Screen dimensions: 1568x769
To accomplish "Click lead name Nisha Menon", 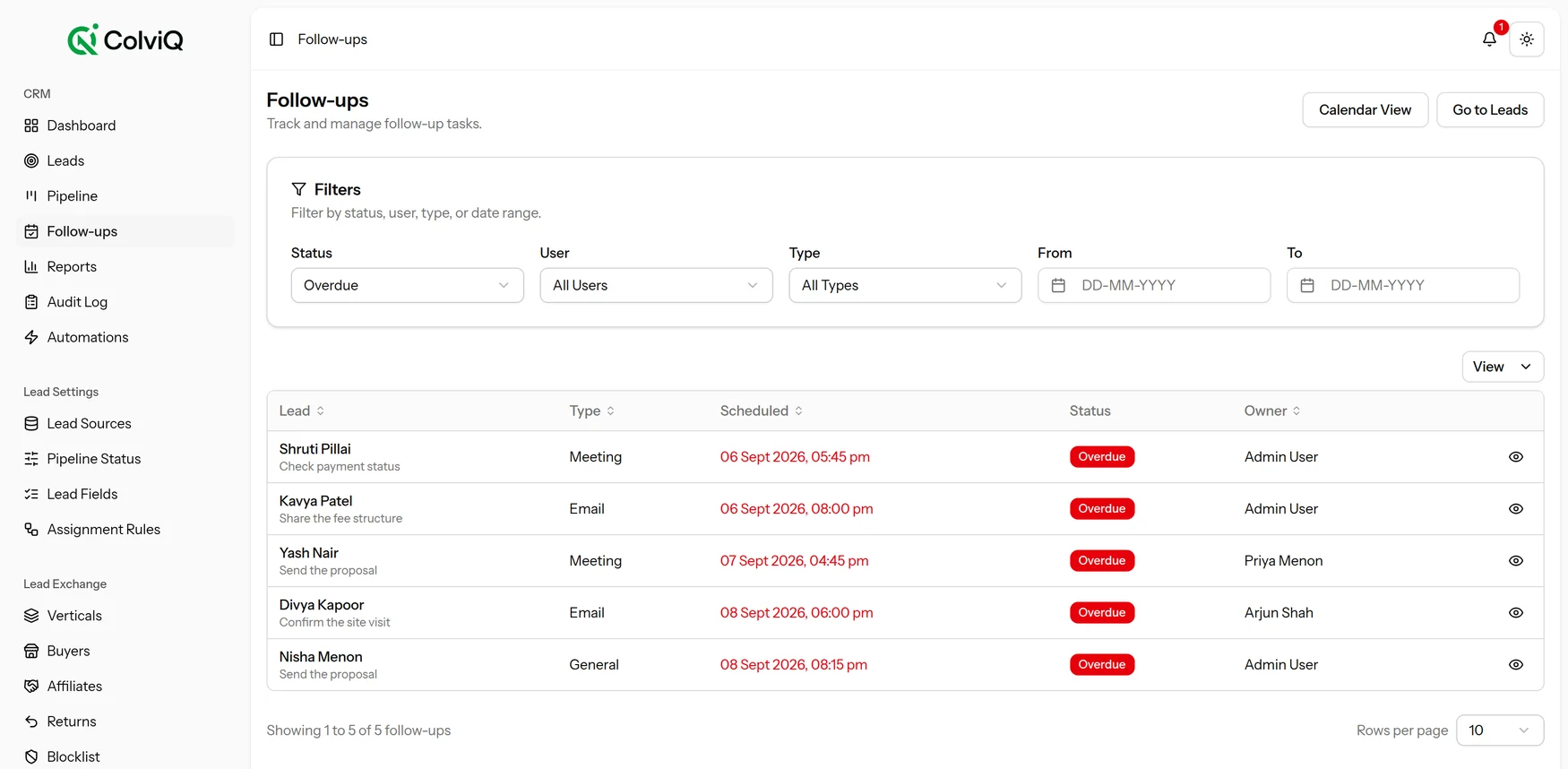I will coord(321,657).
